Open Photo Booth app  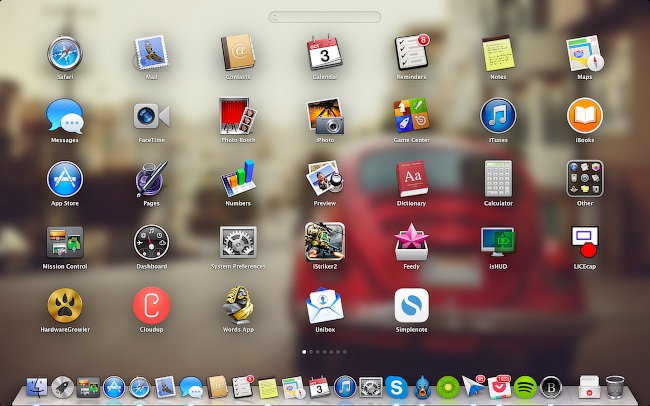pos(238,116)
